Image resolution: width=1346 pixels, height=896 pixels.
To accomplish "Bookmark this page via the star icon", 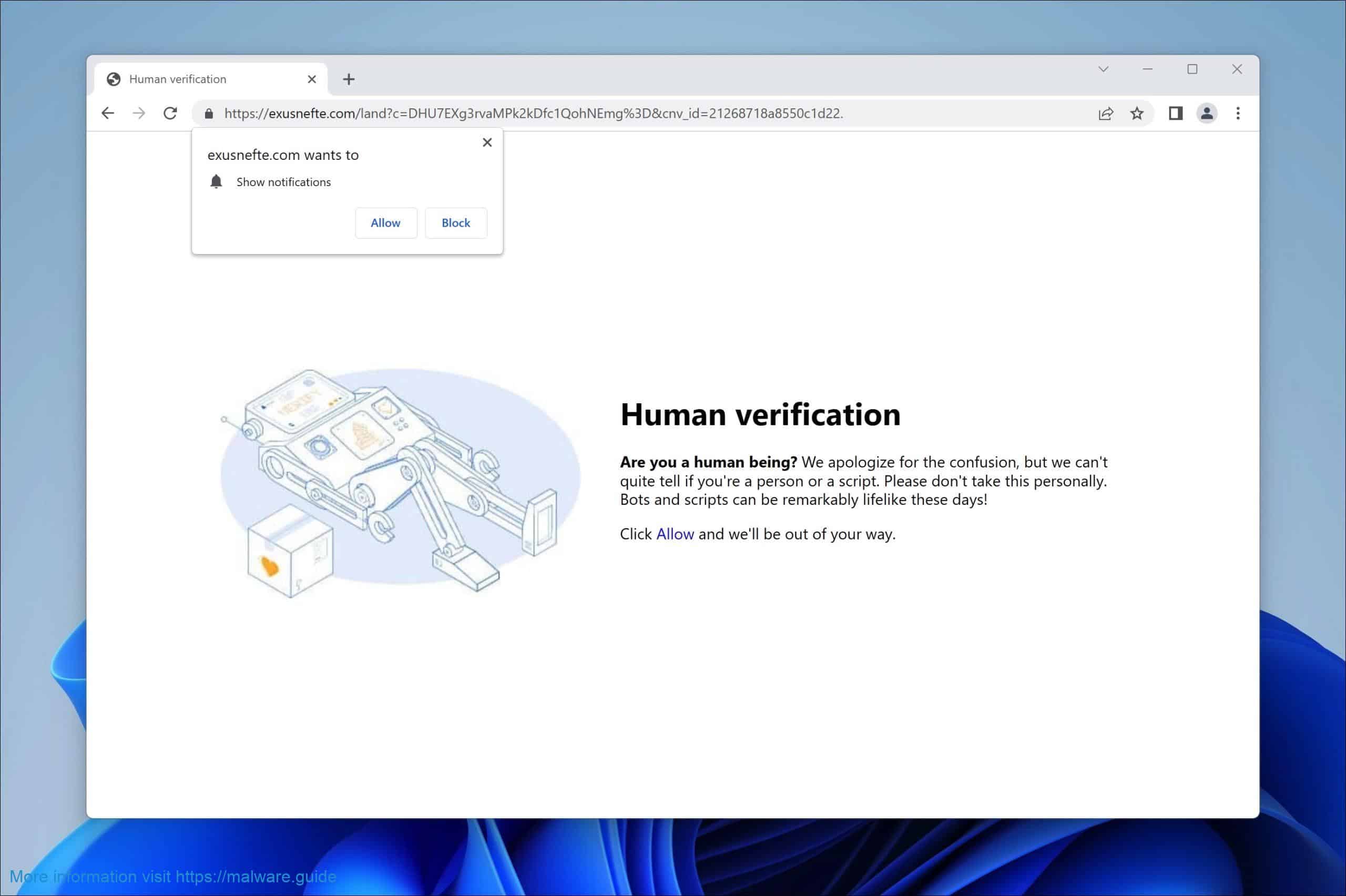I will pyautogui.click(x=1137, y=113).
